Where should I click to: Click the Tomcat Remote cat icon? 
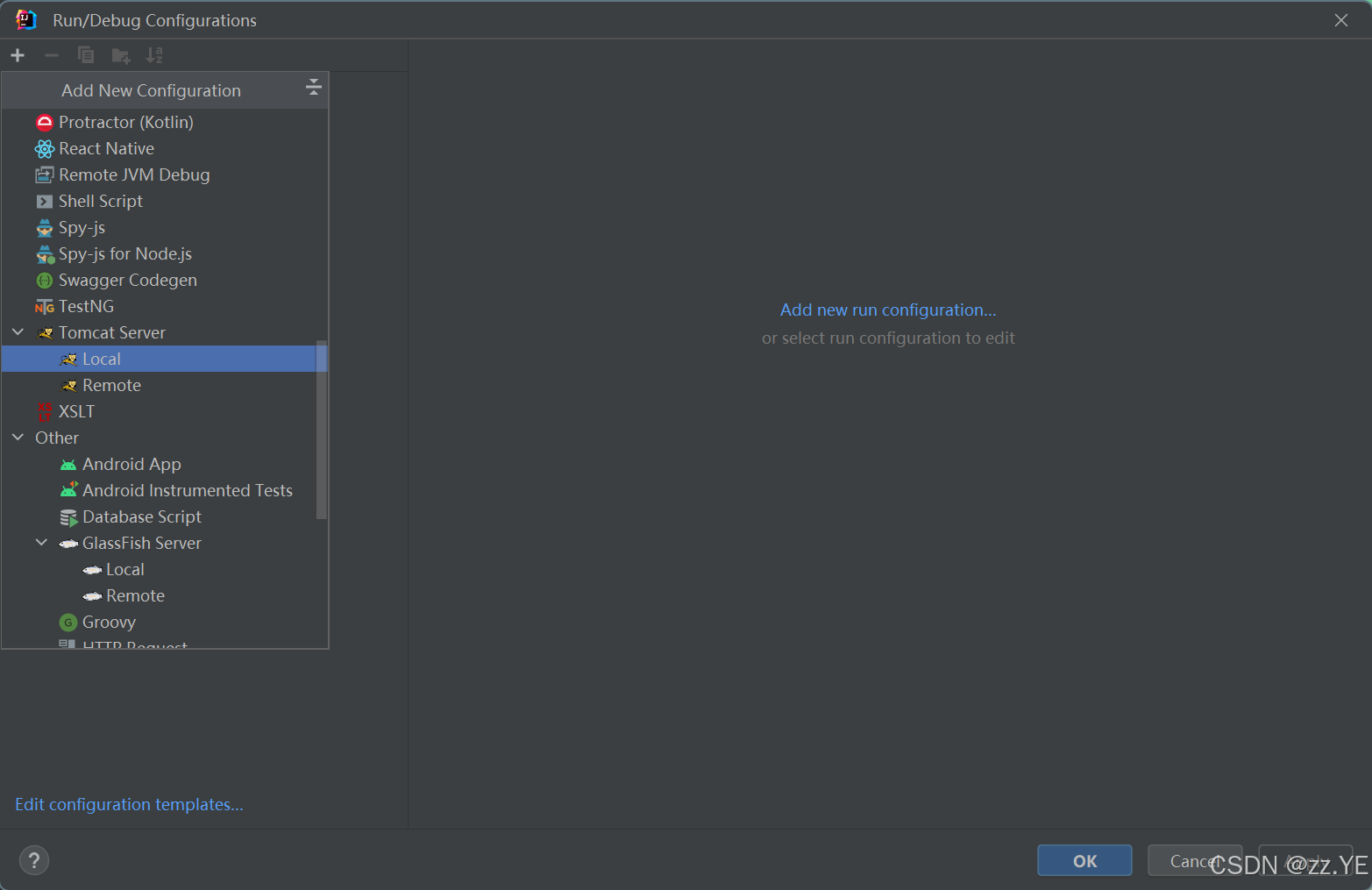pos(69,386)
